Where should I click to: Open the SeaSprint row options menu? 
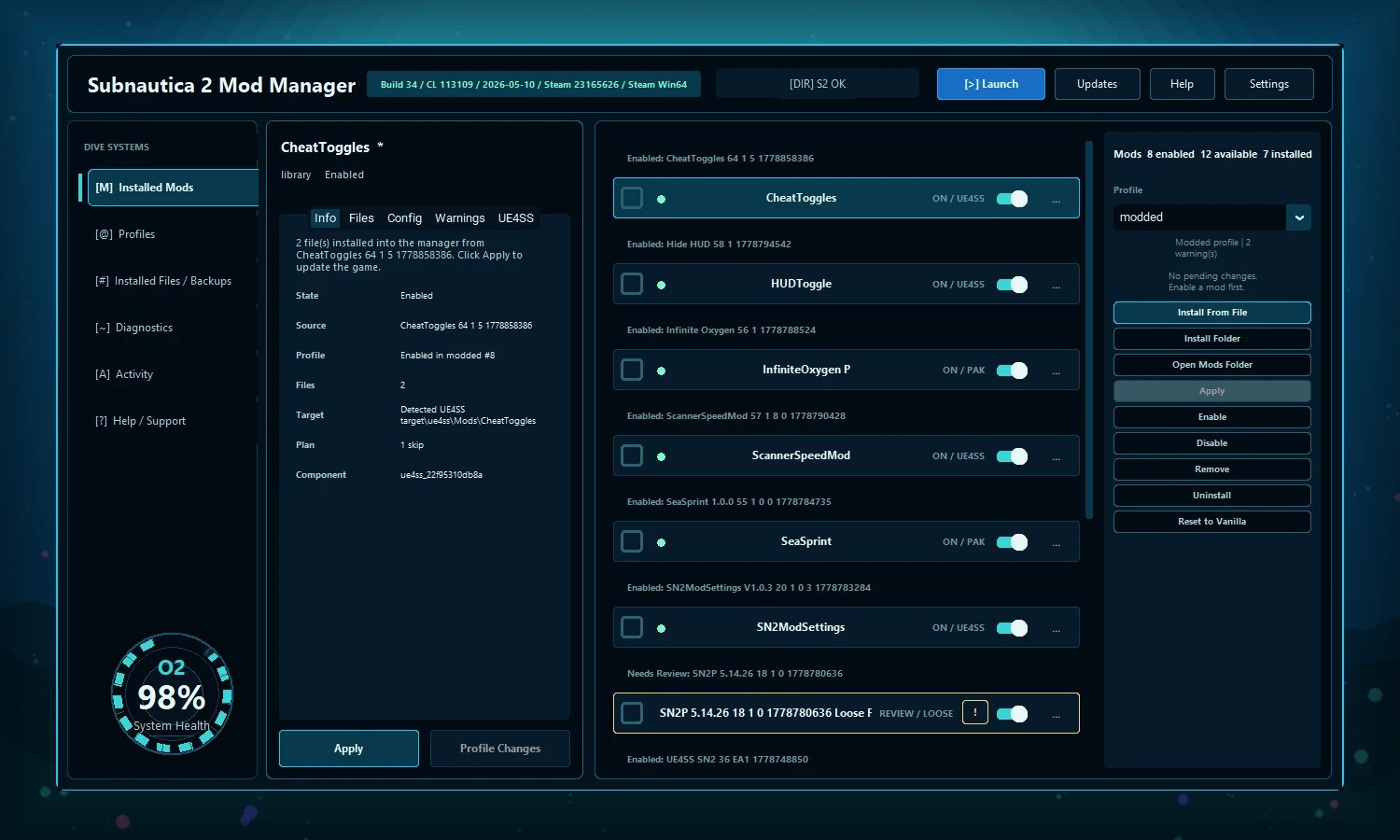click(x=1056, y=542)
